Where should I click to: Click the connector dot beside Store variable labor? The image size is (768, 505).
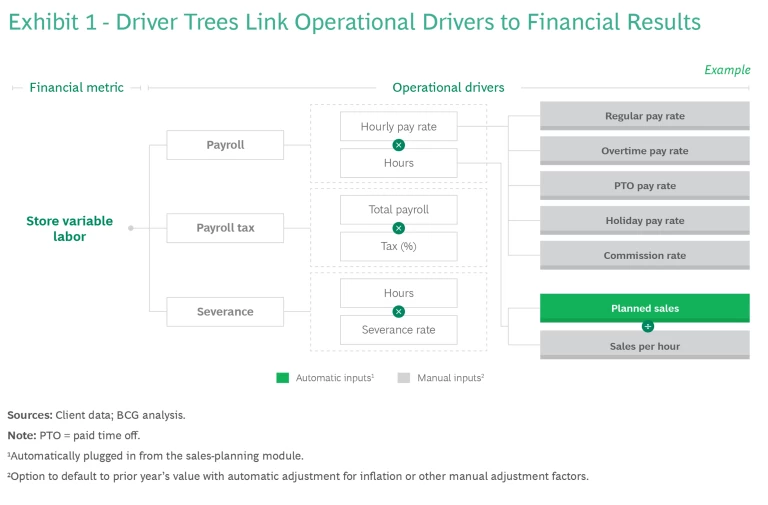131,228
